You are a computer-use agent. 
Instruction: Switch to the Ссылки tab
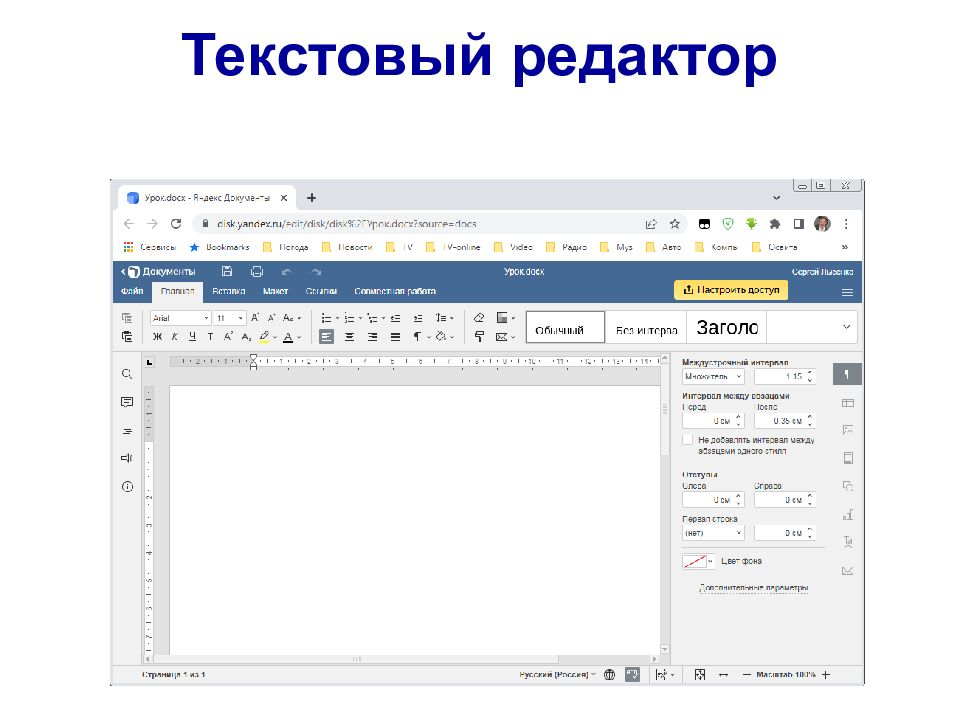click(x=321, y=291)
